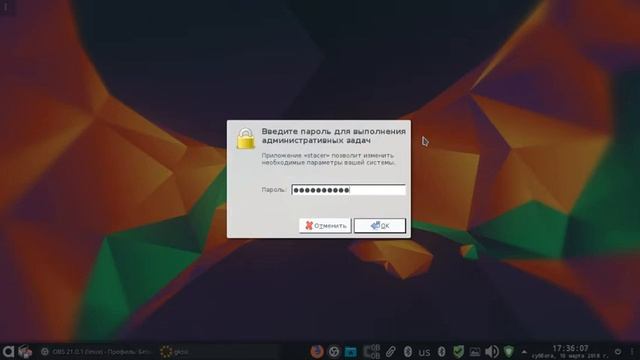Click the network speed monitor widget
This screenshot has height=360, width=640.
(x=372, y=351)
